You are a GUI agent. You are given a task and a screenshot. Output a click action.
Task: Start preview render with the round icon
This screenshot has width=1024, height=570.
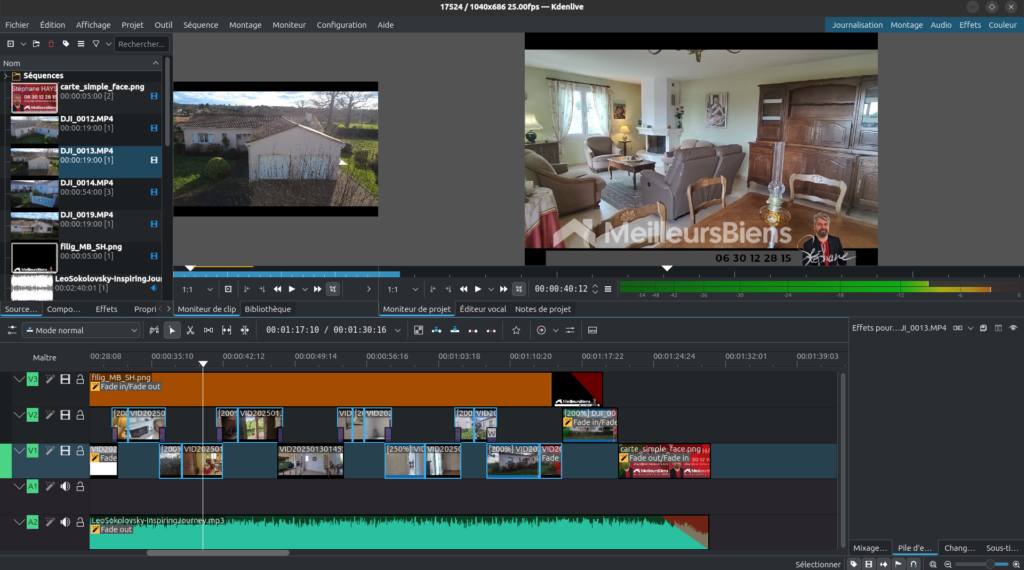coord(541,330)
